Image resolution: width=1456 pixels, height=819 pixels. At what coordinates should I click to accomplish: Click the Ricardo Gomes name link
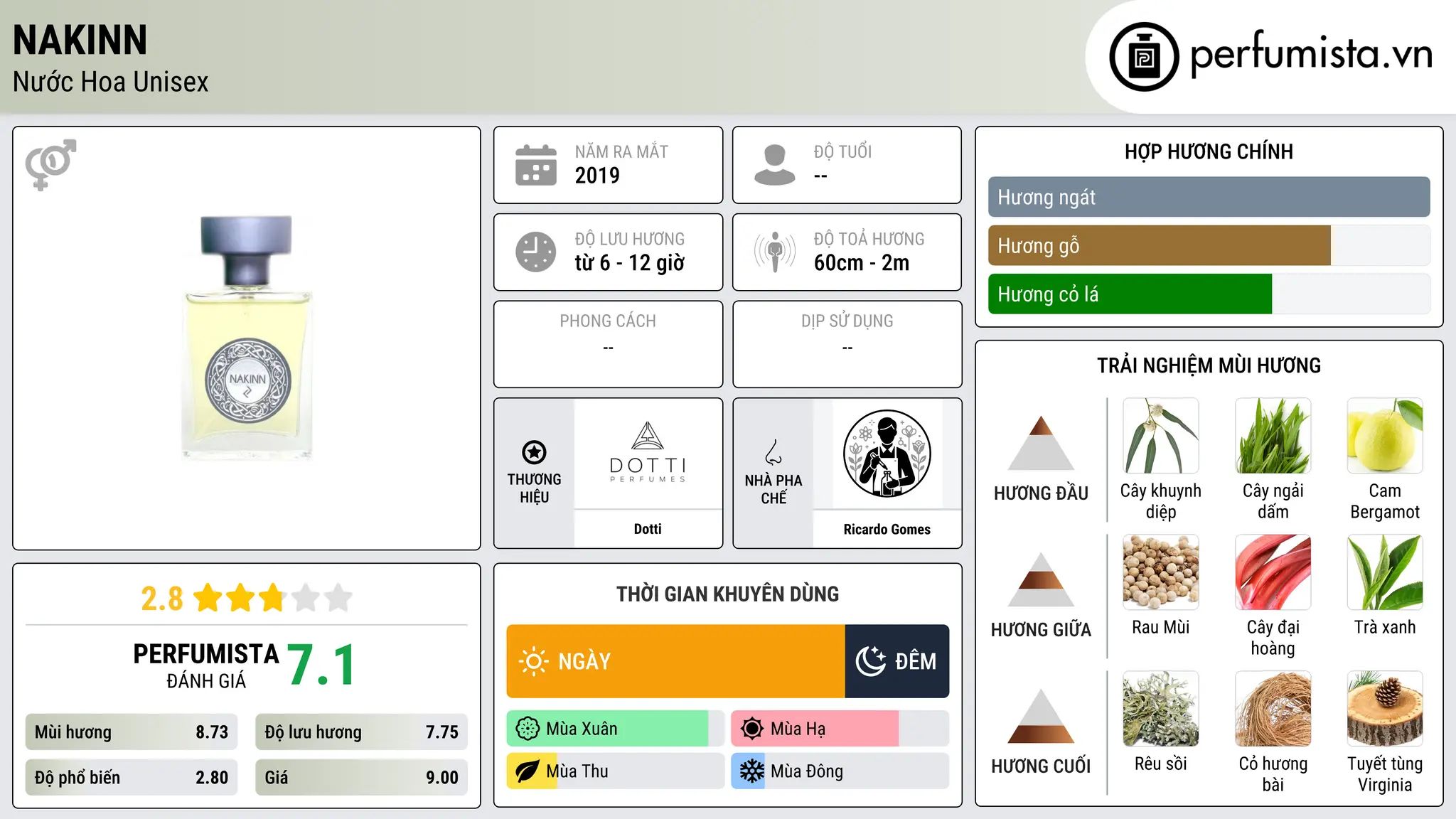887,529
